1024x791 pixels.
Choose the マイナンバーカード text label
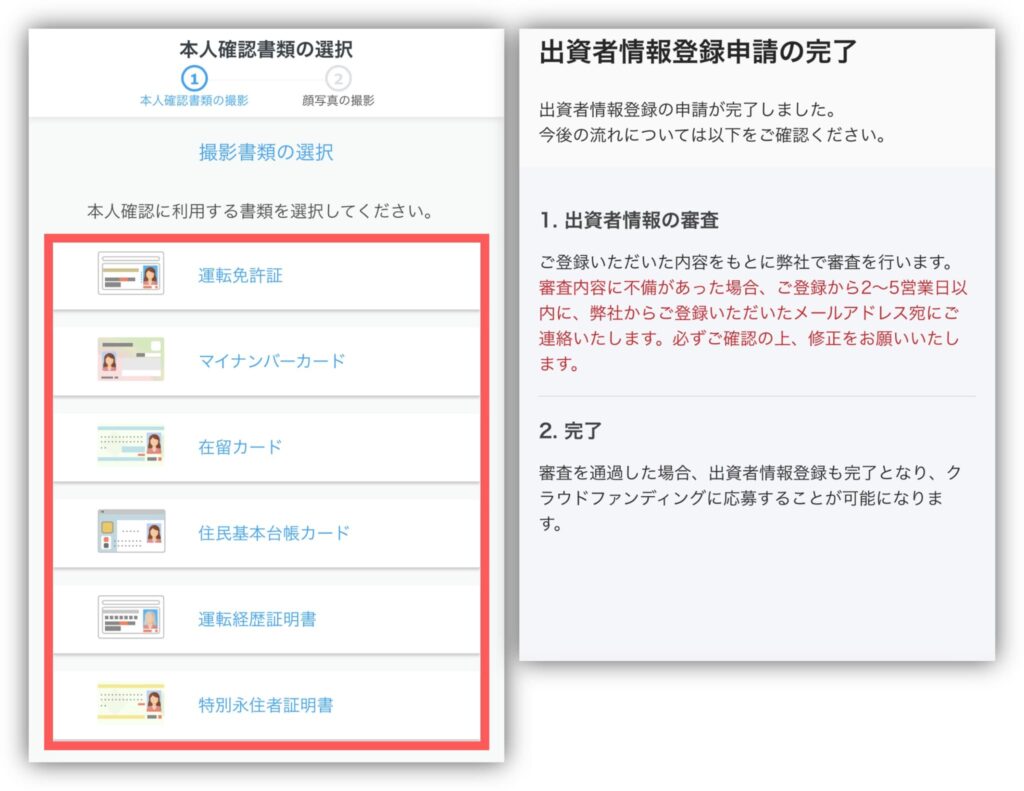pos(271,361)
